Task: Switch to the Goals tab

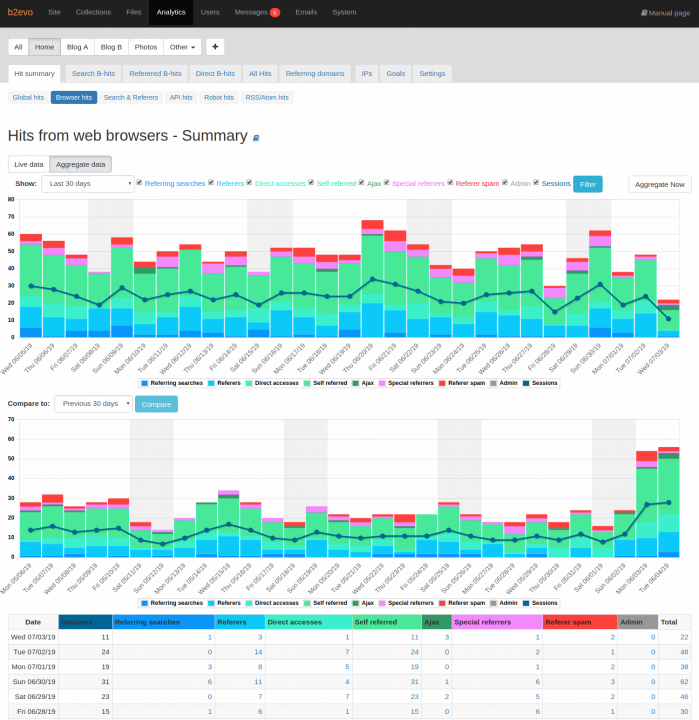Action: (x=395, y=73)
